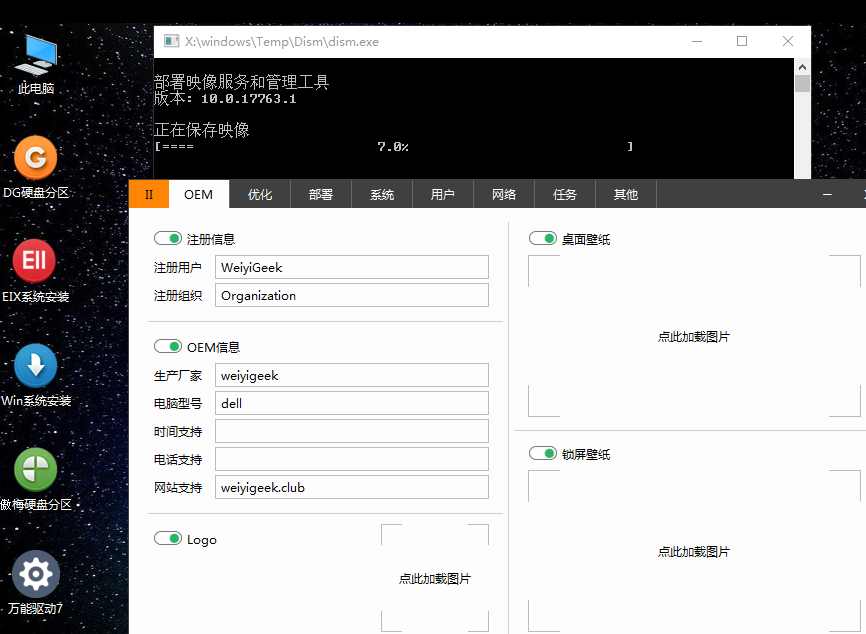Open the 网络 tab
This screenshot has width=866, height=634.
[x=504, y=194]
